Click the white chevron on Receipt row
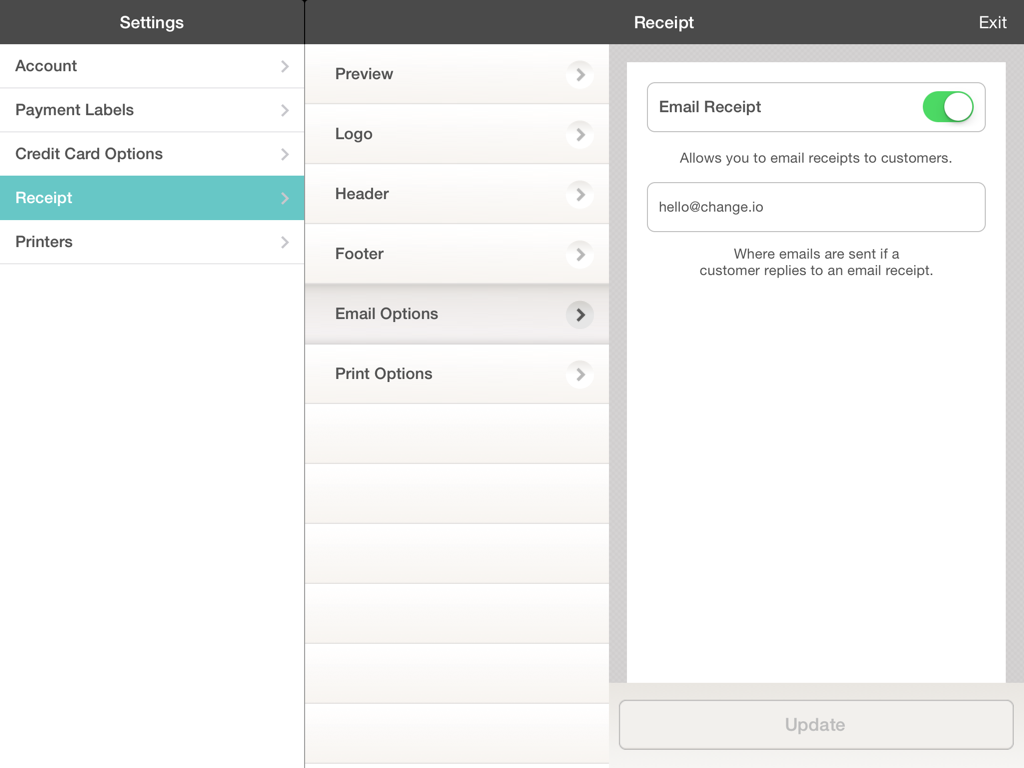1024x768 pixels. tap(285, 198)
